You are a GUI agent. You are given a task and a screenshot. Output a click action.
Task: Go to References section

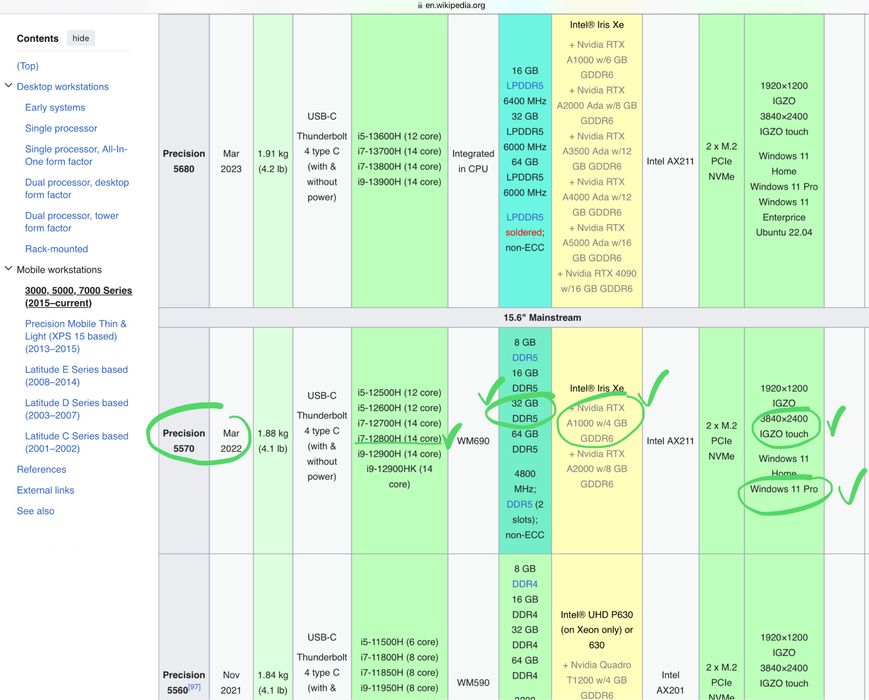coord(42,469)
